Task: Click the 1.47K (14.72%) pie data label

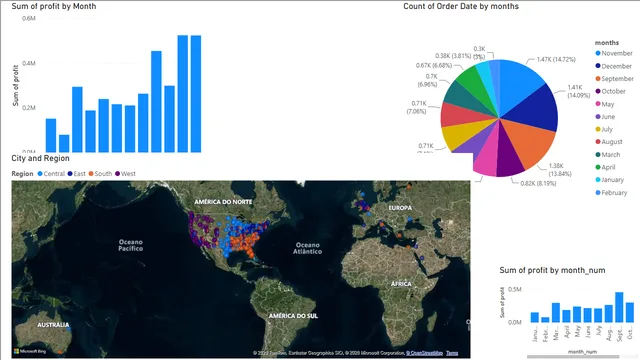Action: click(x=556, y=60)
